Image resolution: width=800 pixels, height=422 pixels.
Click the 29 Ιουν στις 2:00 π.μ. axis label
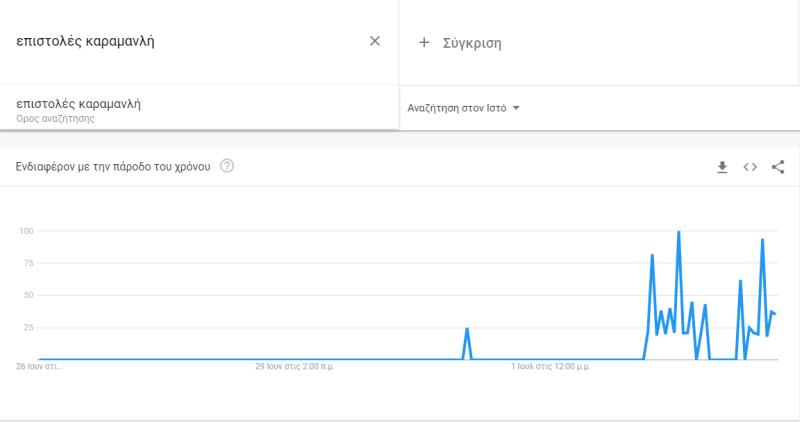point(295,366)
